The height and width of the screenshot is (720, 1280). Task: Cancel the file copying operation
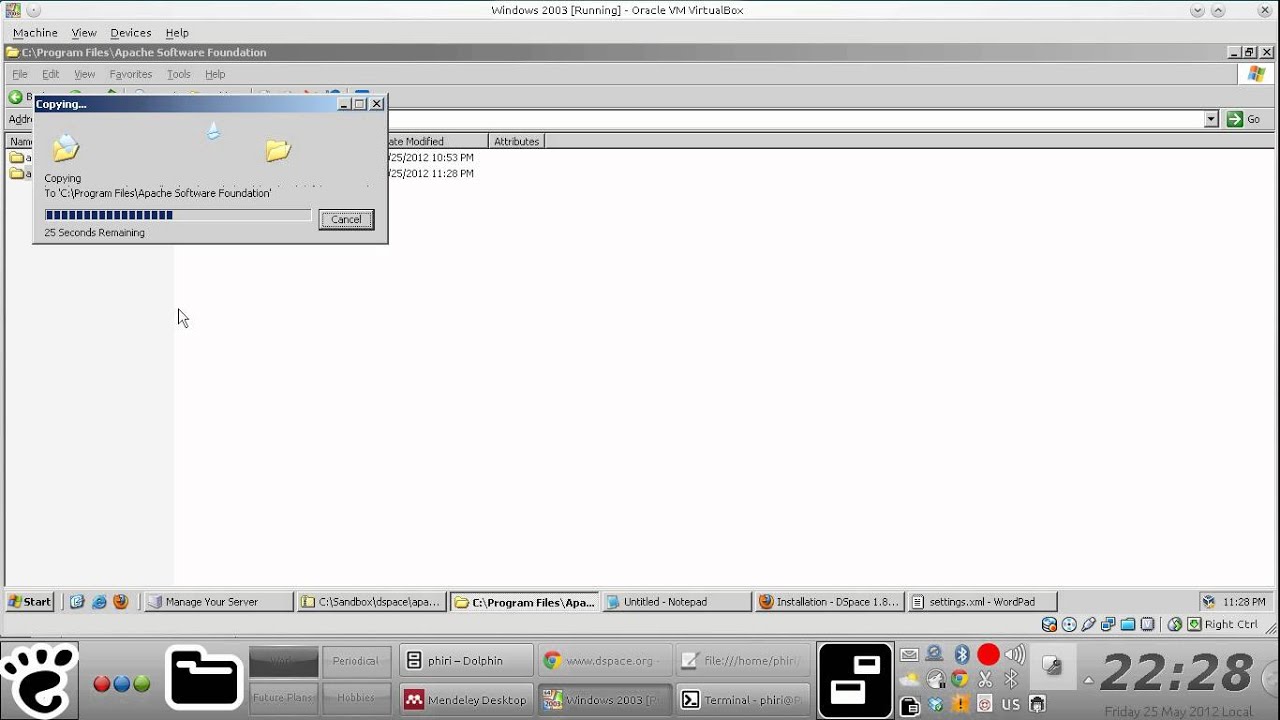[346, 219]
